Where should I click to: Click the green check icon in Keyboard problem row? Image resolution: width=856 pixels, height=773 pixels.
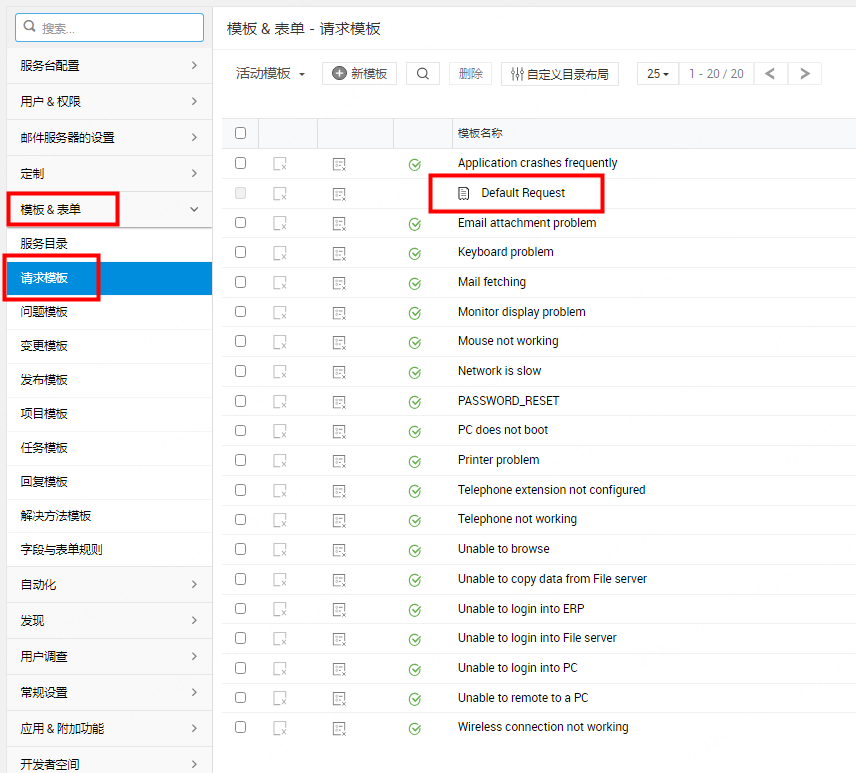(x=415, y=253)
